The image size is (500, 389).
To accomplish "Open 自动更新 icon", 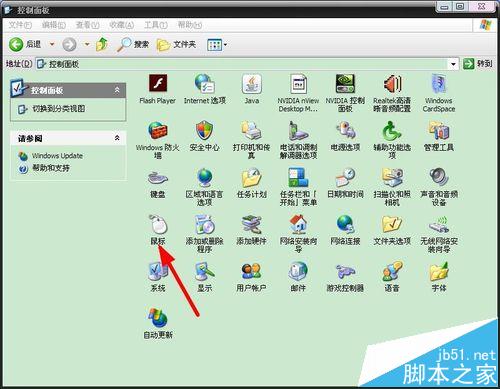I will point(158,318).
